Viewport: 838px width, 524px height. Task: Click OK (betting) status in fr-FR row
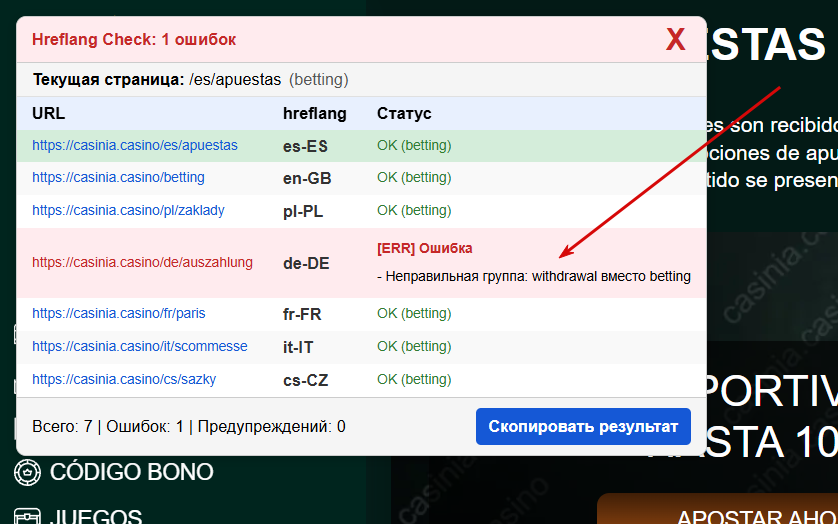(414, 313)
